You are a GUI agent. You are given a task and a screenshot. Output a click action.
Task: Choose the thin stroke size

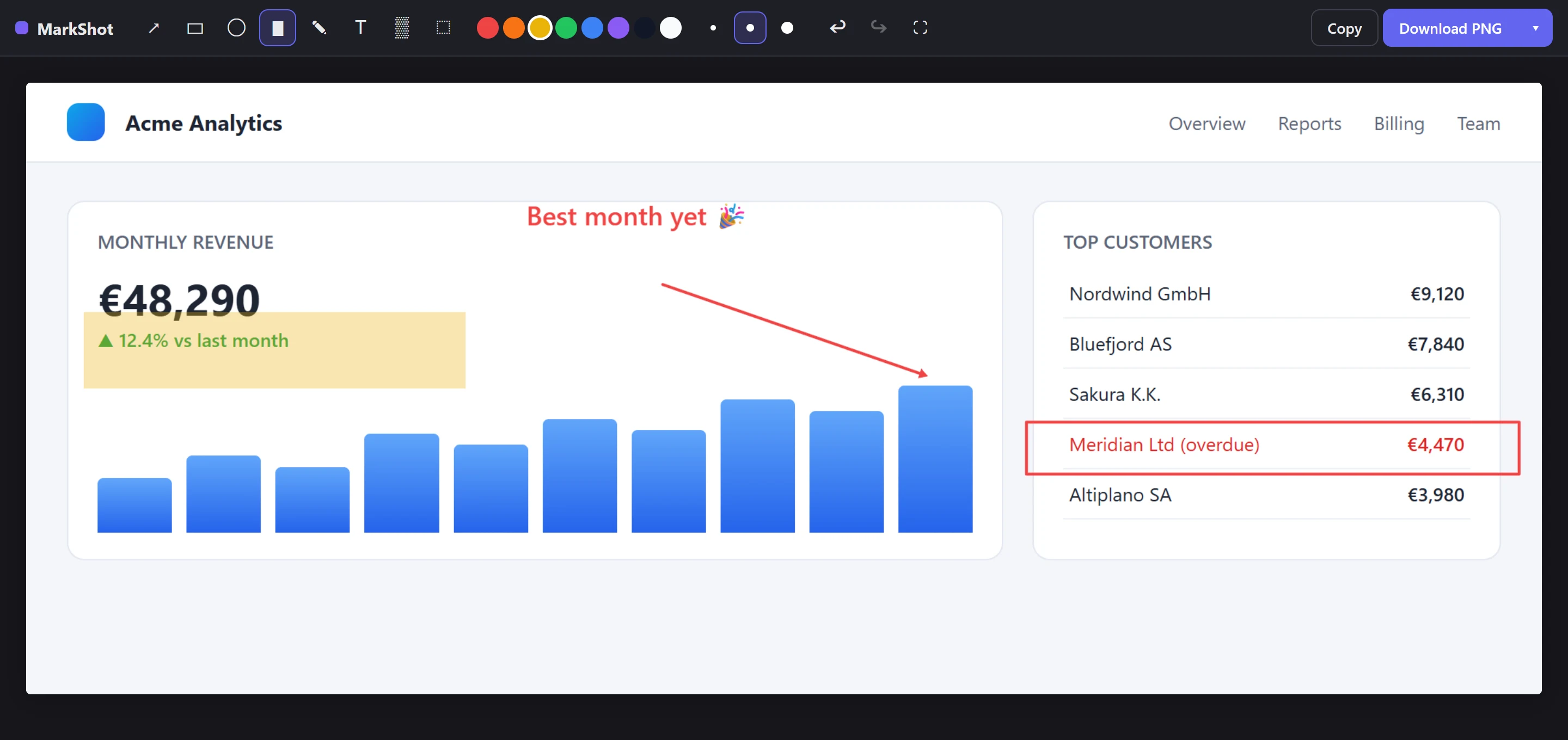[713, 28]
